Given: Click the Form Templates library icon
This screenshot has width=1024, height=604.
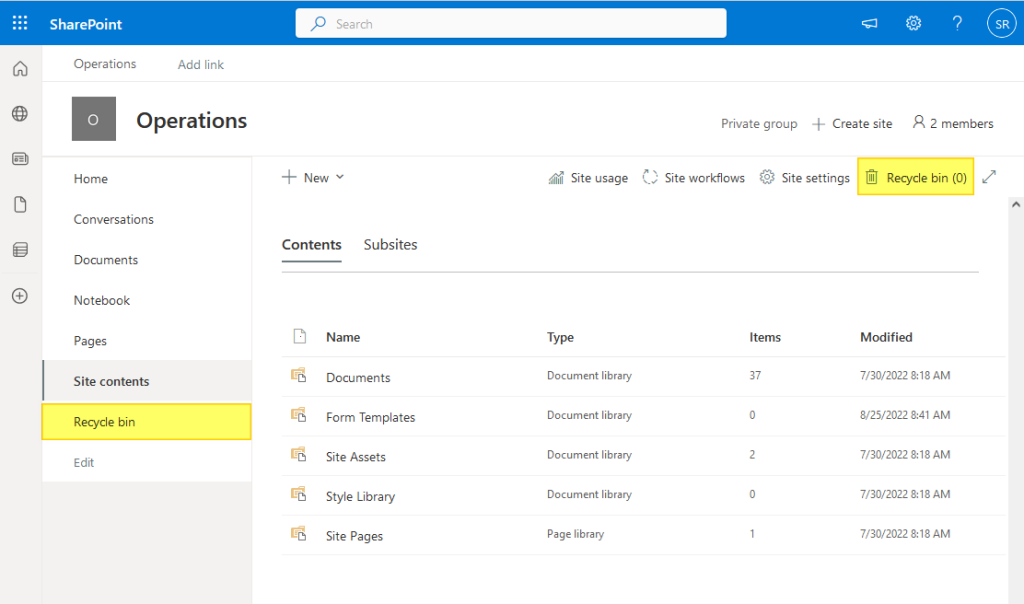Looking at the screenshot, I should 298,415.
